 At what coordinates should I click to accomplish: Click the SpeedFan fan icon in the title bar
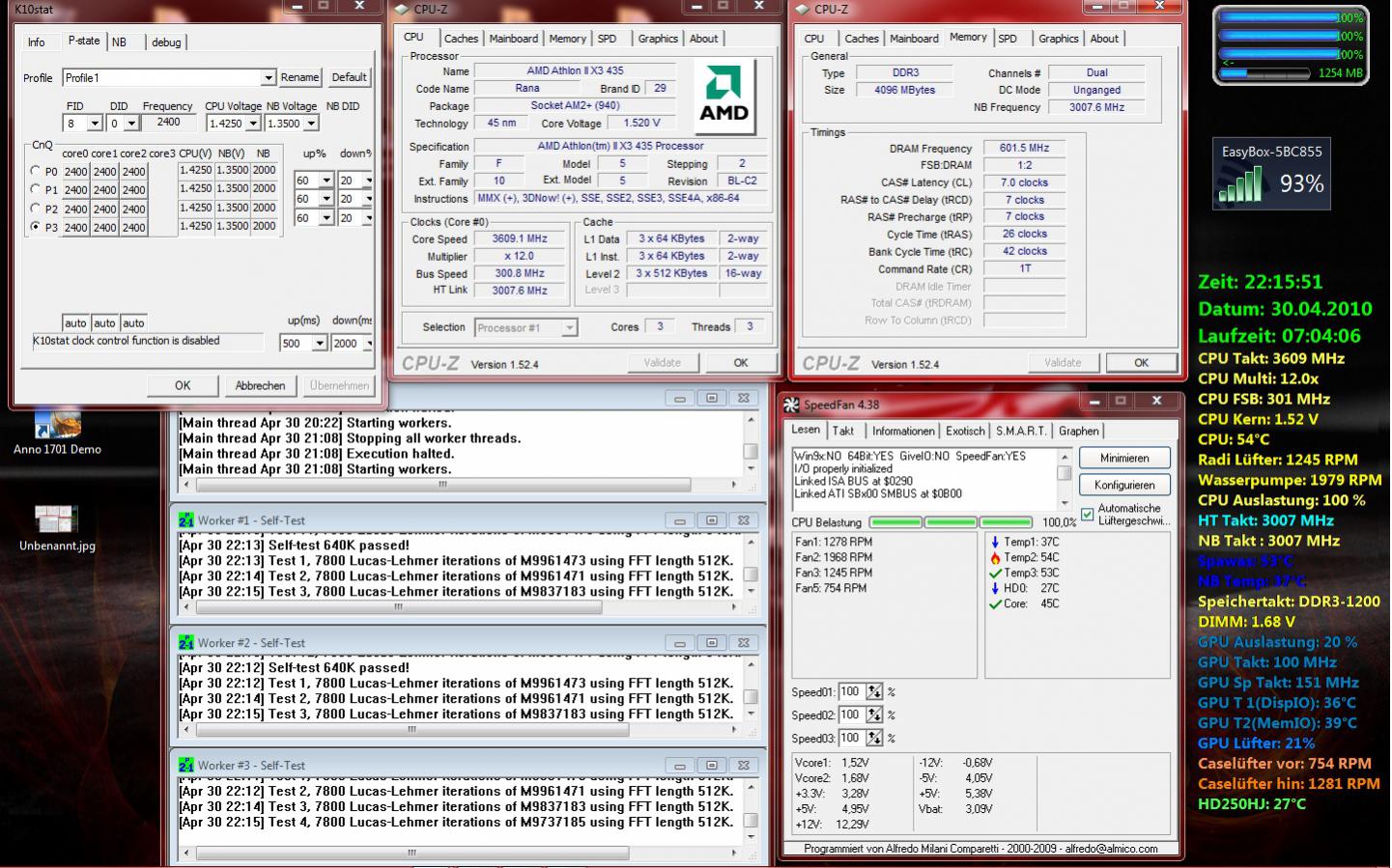(792, 405)
